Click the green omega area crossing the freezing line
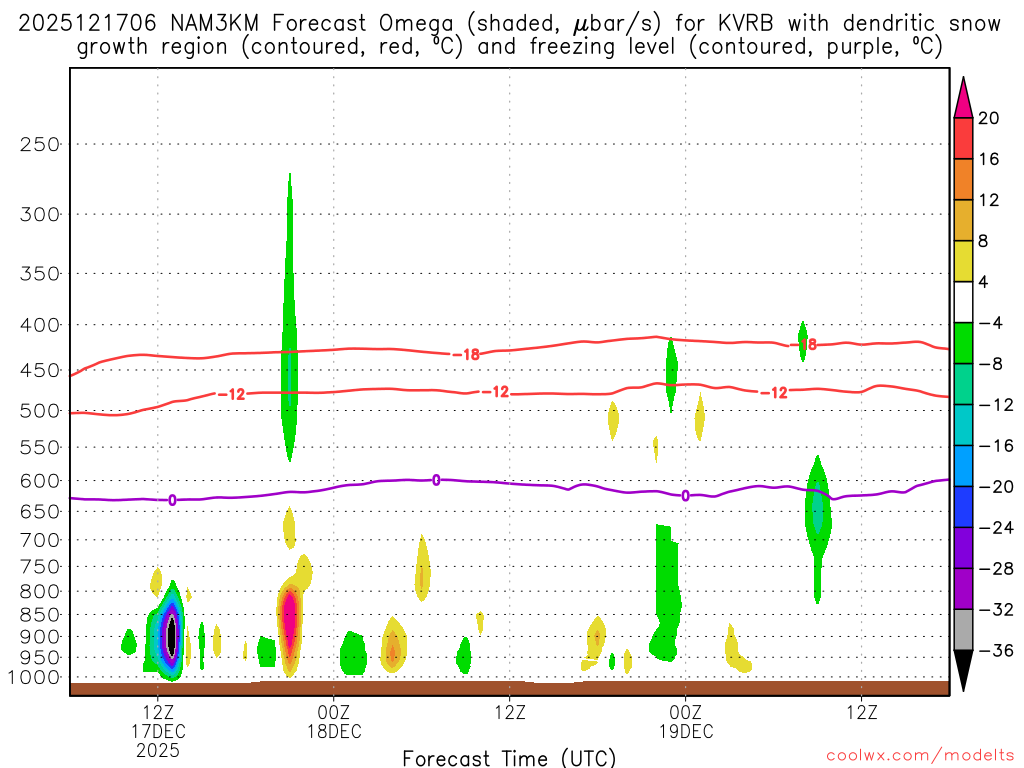 pyautogui.click(x=818, y=516)
